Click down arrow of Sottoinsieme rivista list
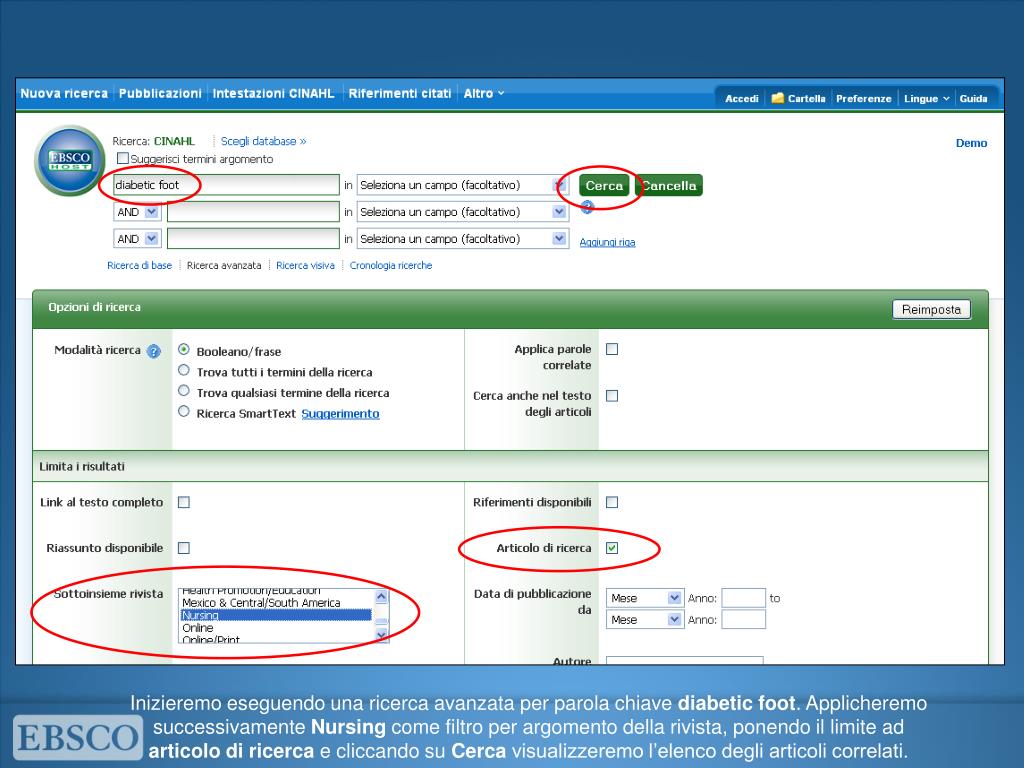 point(381,635)
